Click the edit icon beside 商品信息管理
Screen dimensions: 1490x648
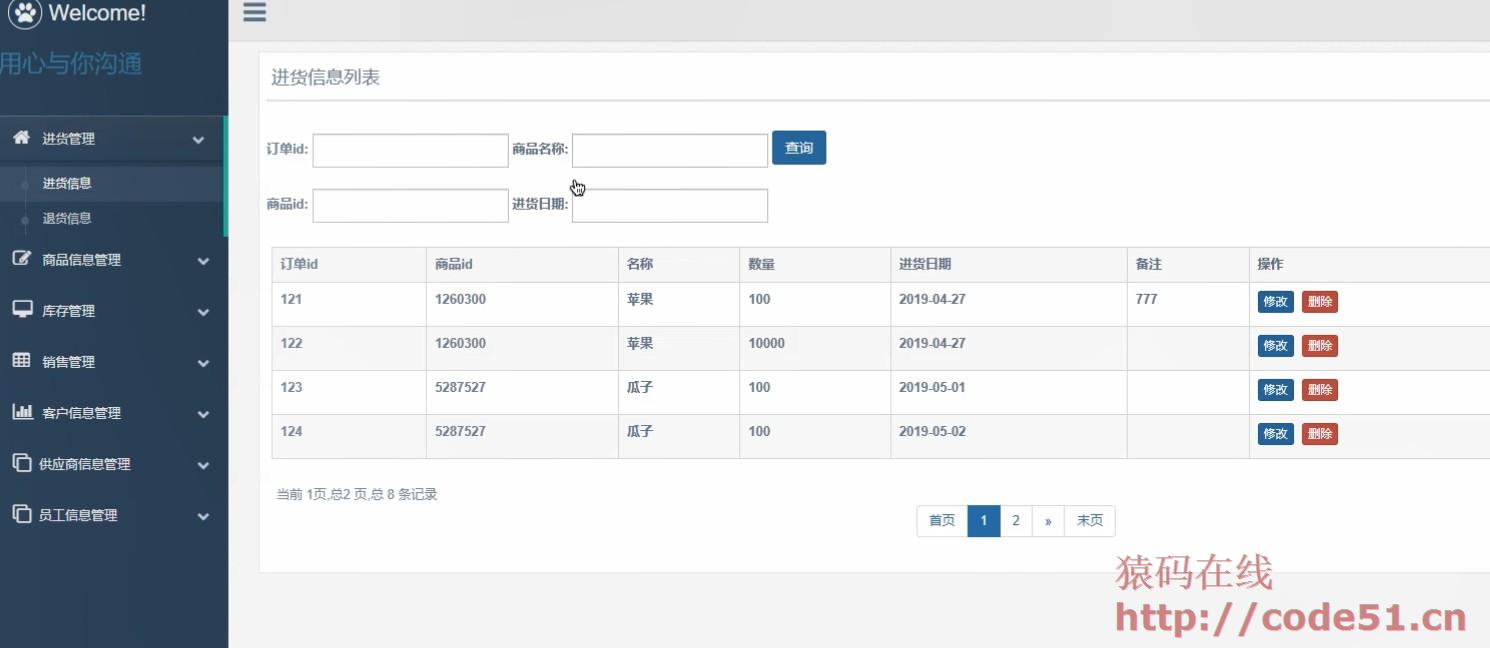(21, 259)
